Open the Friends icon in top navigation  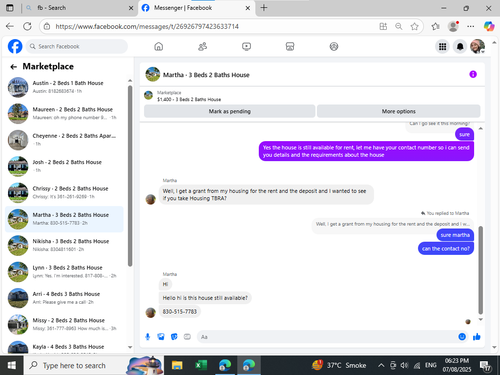(x=202, y=46)
